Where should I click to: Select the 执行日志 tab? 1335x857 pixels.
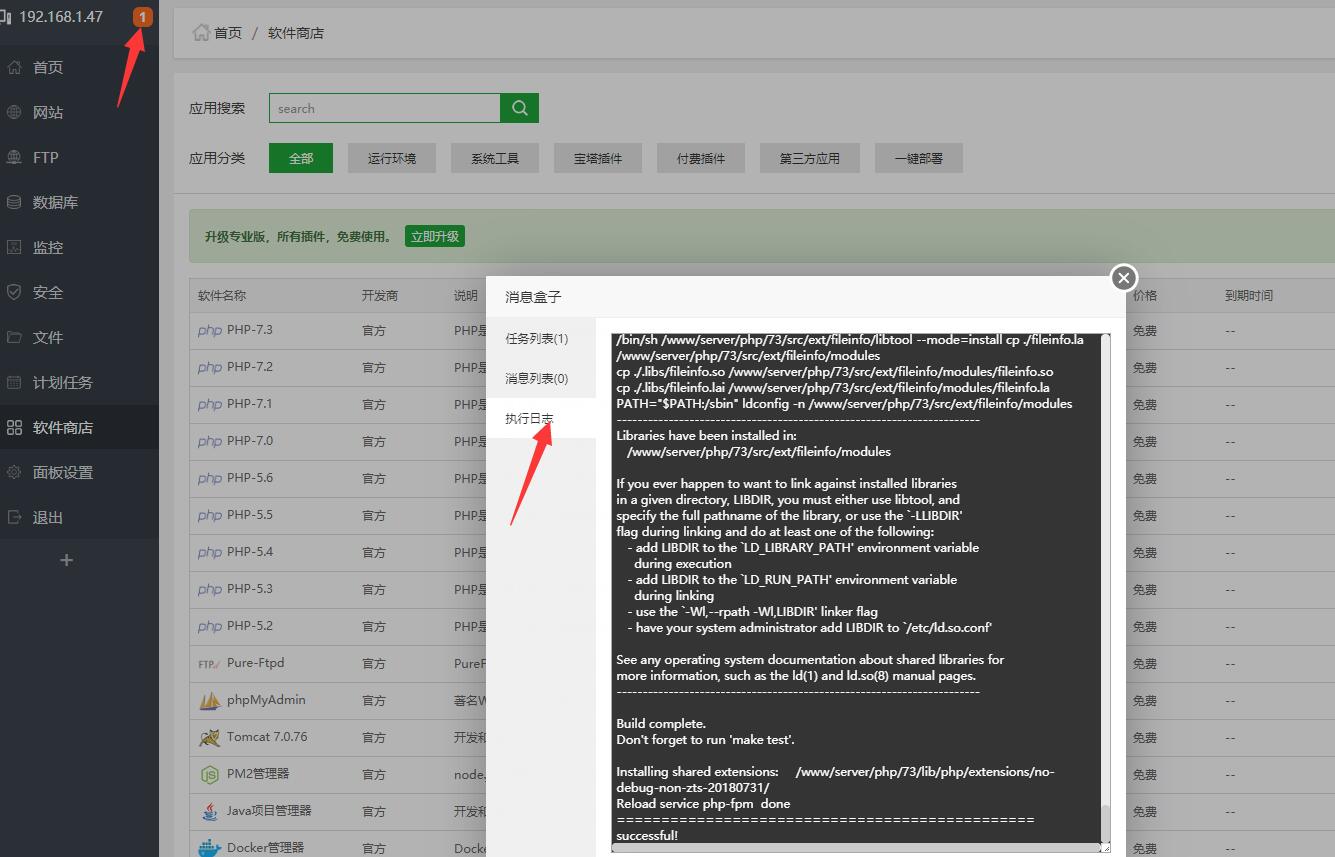pos(541,418)
